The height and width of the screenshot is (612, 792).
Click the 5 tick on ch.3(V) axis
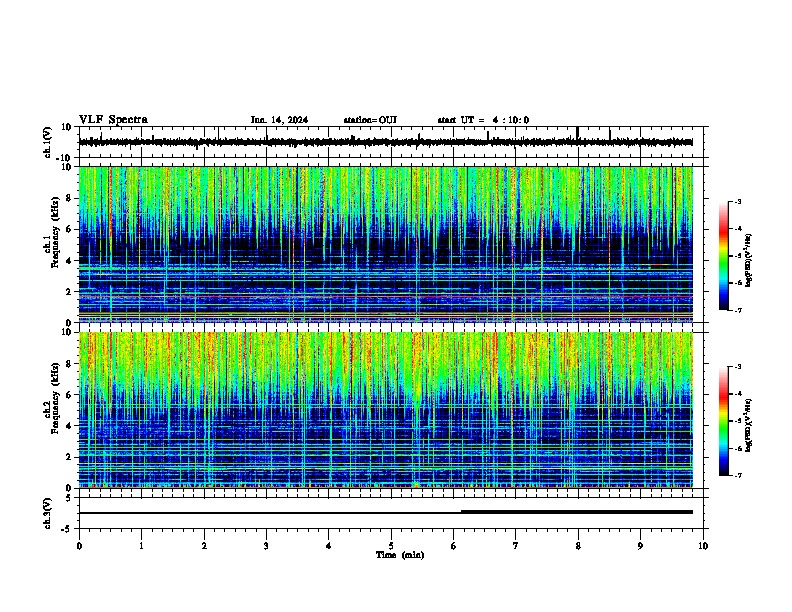click(x=69, y=498)
